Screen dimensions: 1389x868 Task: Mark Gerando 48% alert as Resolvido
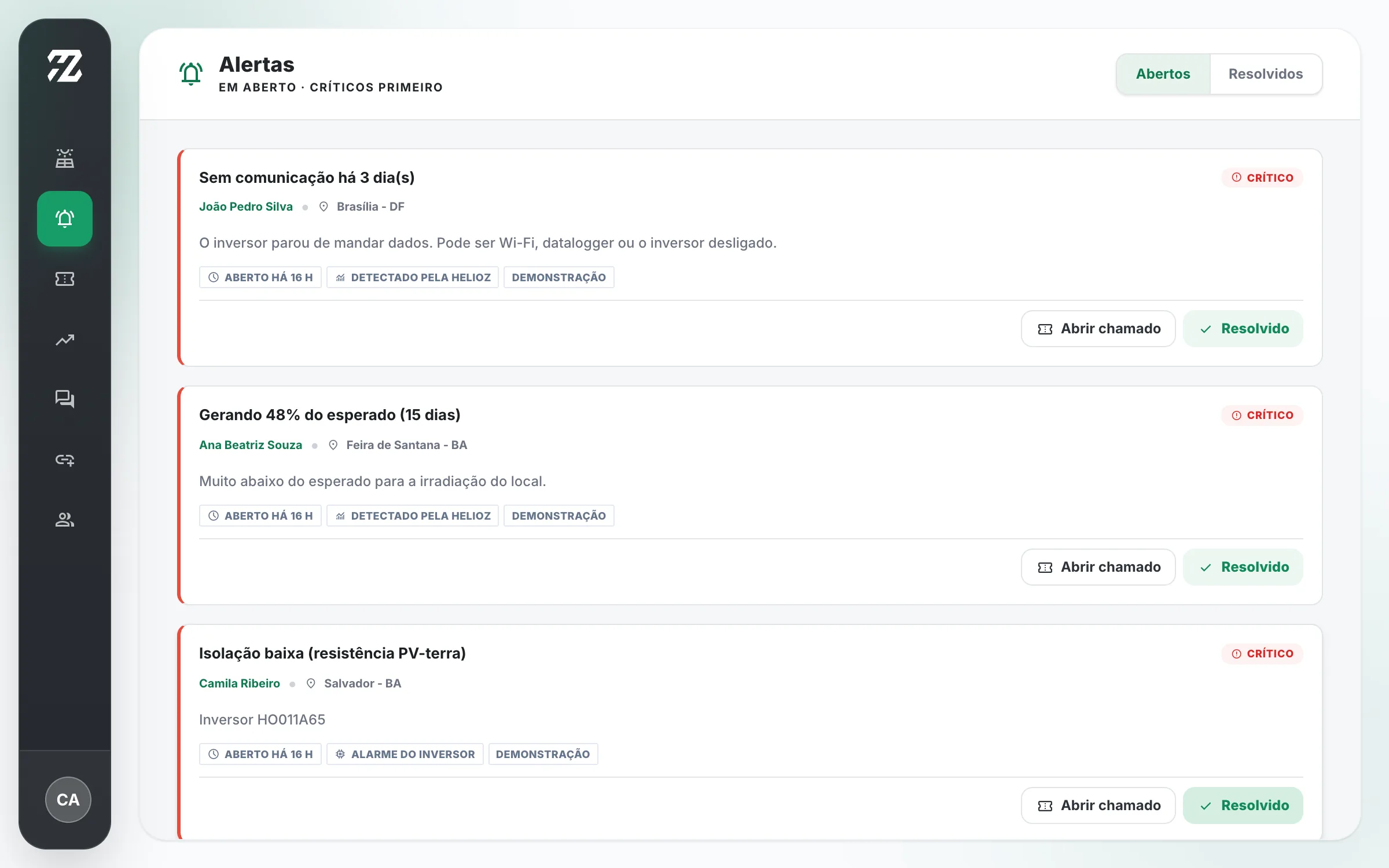[1243, 567]
